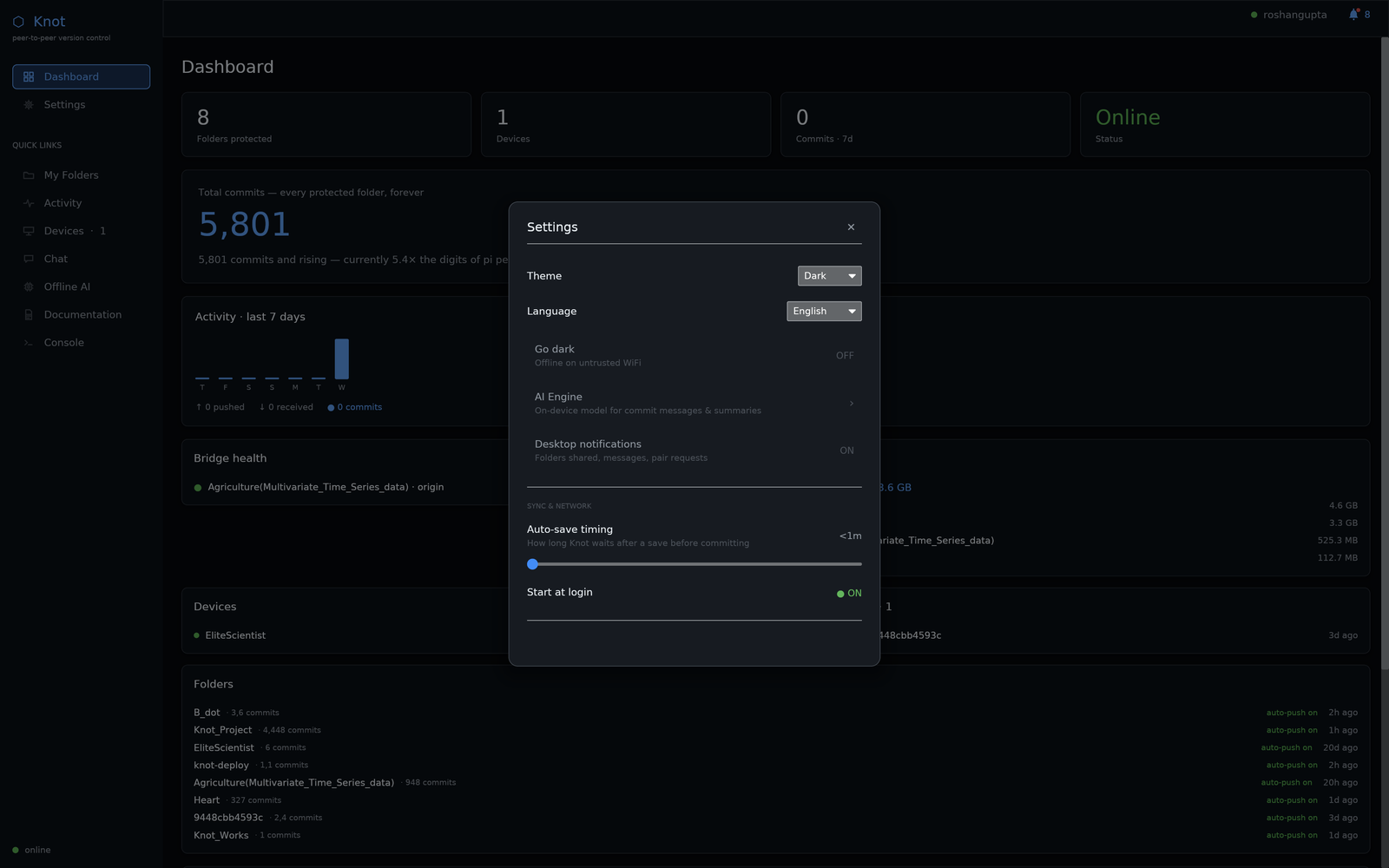Click auto-push on for Heart
1389x868 pixels.
coord(1292,800)
